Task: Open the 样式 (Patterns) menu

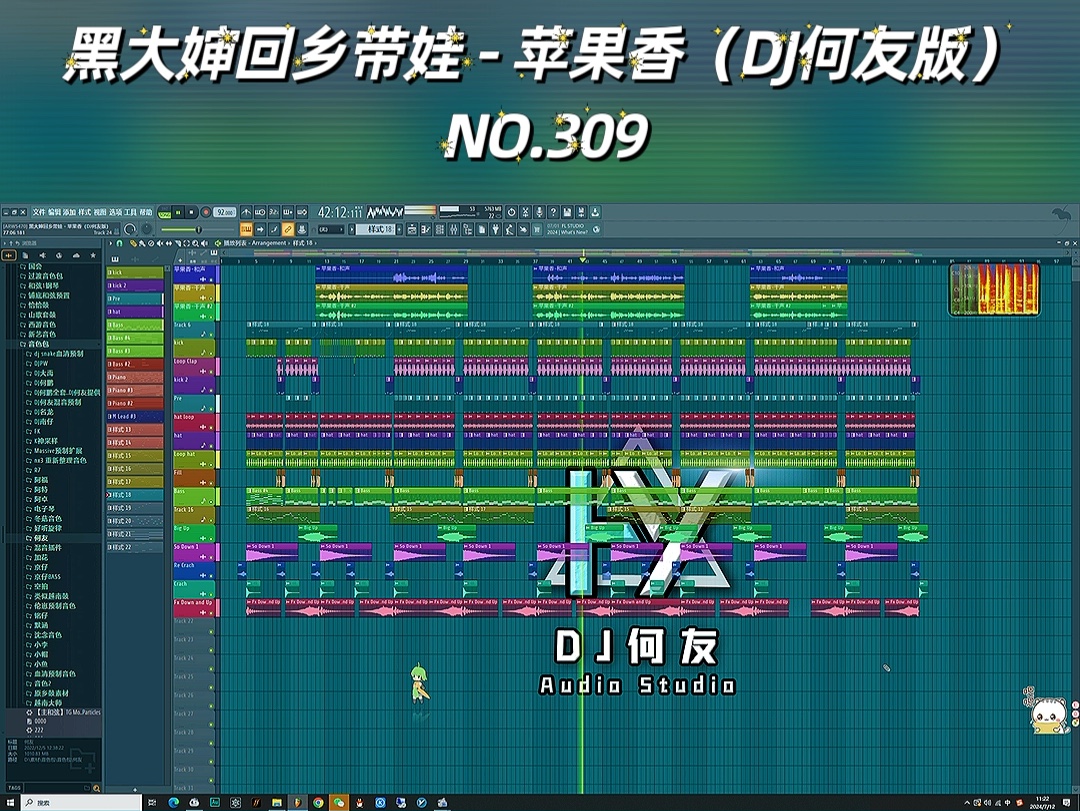Action: coord(84,212)
